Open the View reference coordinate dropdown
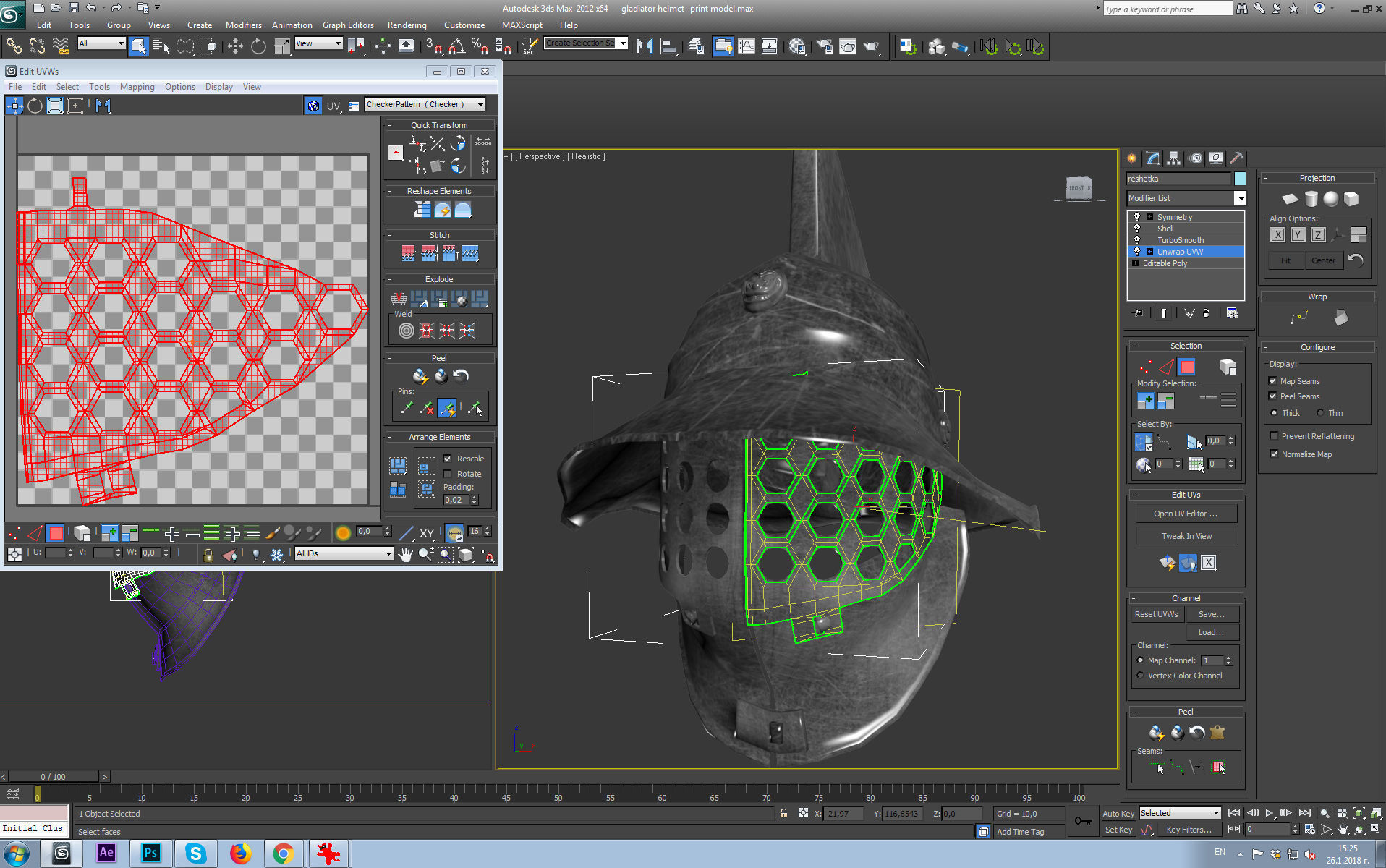The height and width of the screenshot is (868, 1386). [x=318, y=43]
